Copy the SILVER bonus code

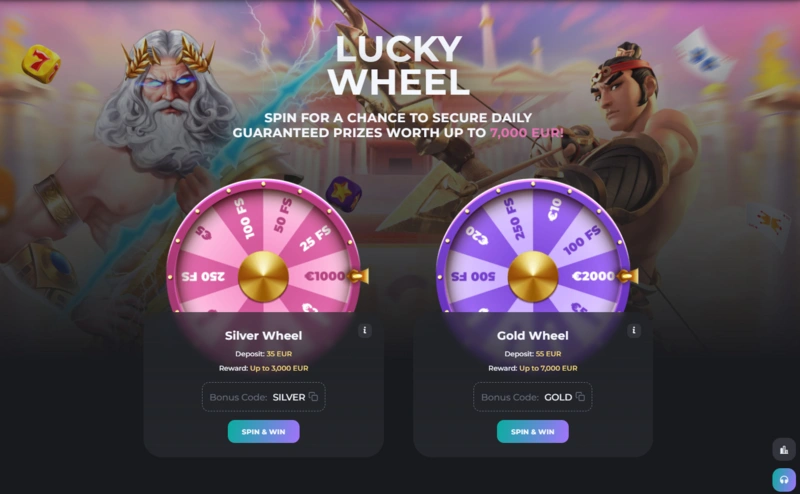tap(313, 397)
